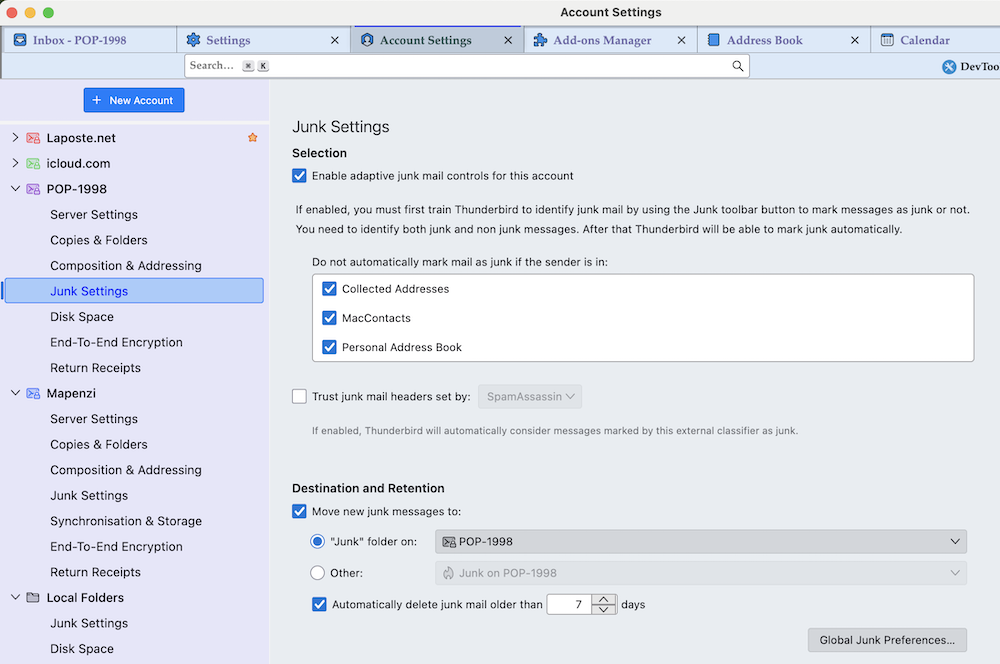Screen dimensions: 1000x664
Task: Click the DevTools icon in the toolbar
Action: [949, 67]
